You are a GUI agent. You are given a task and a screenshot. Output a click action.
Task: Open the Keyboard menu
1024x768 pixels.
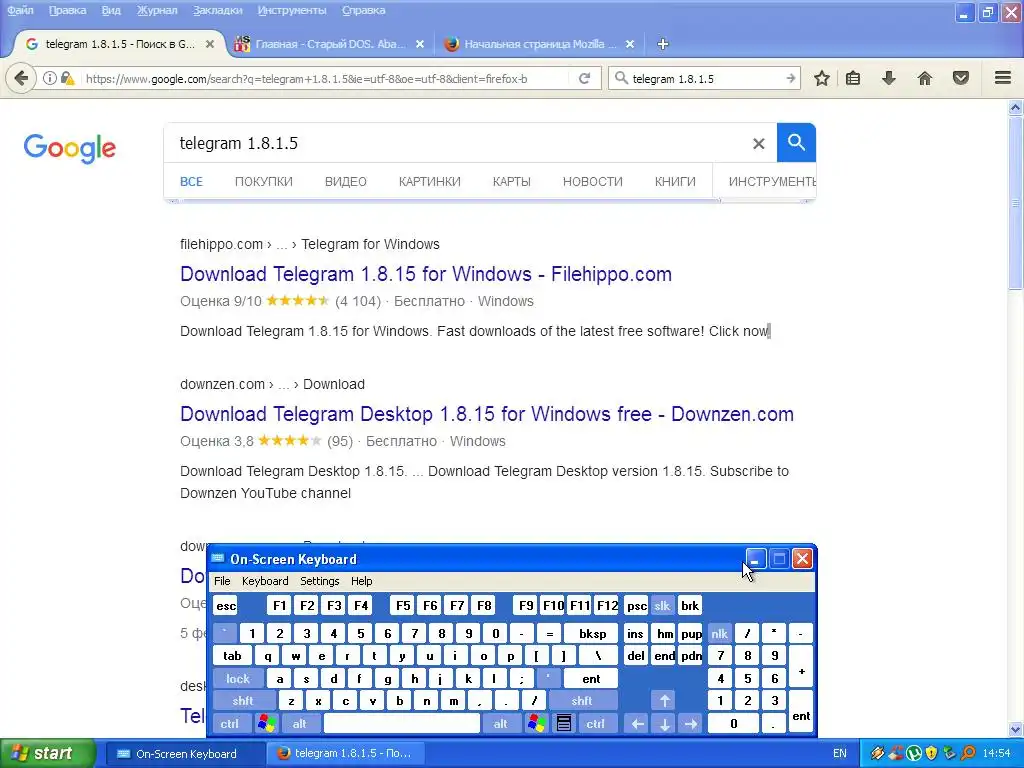264,581
